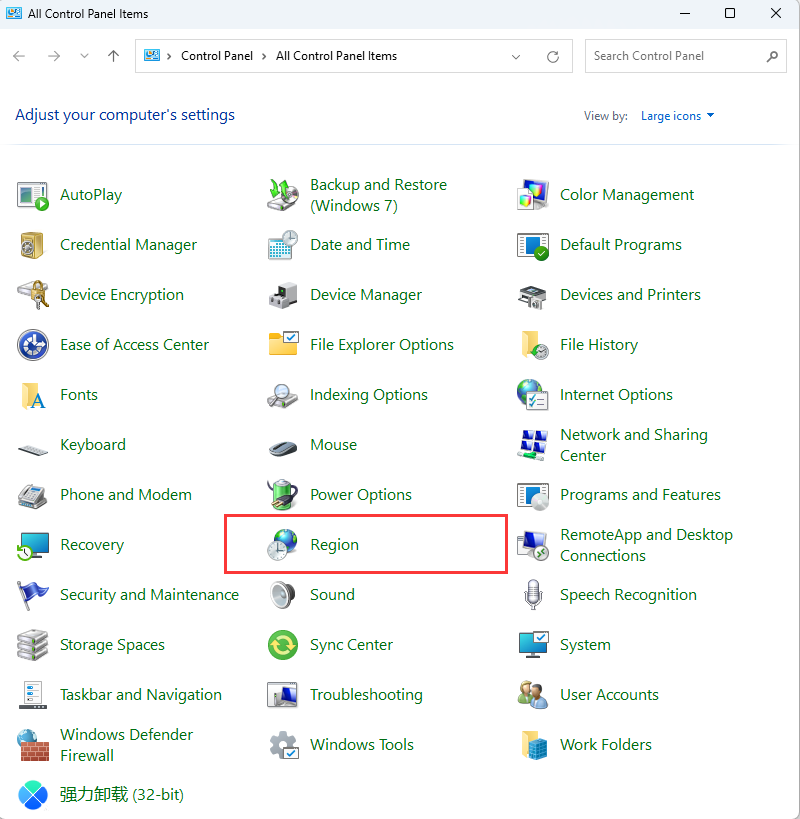The width and height of the screenshot is (800, 819).
Task: Click the search magnifier icon
Action: [x=772, y=56]
